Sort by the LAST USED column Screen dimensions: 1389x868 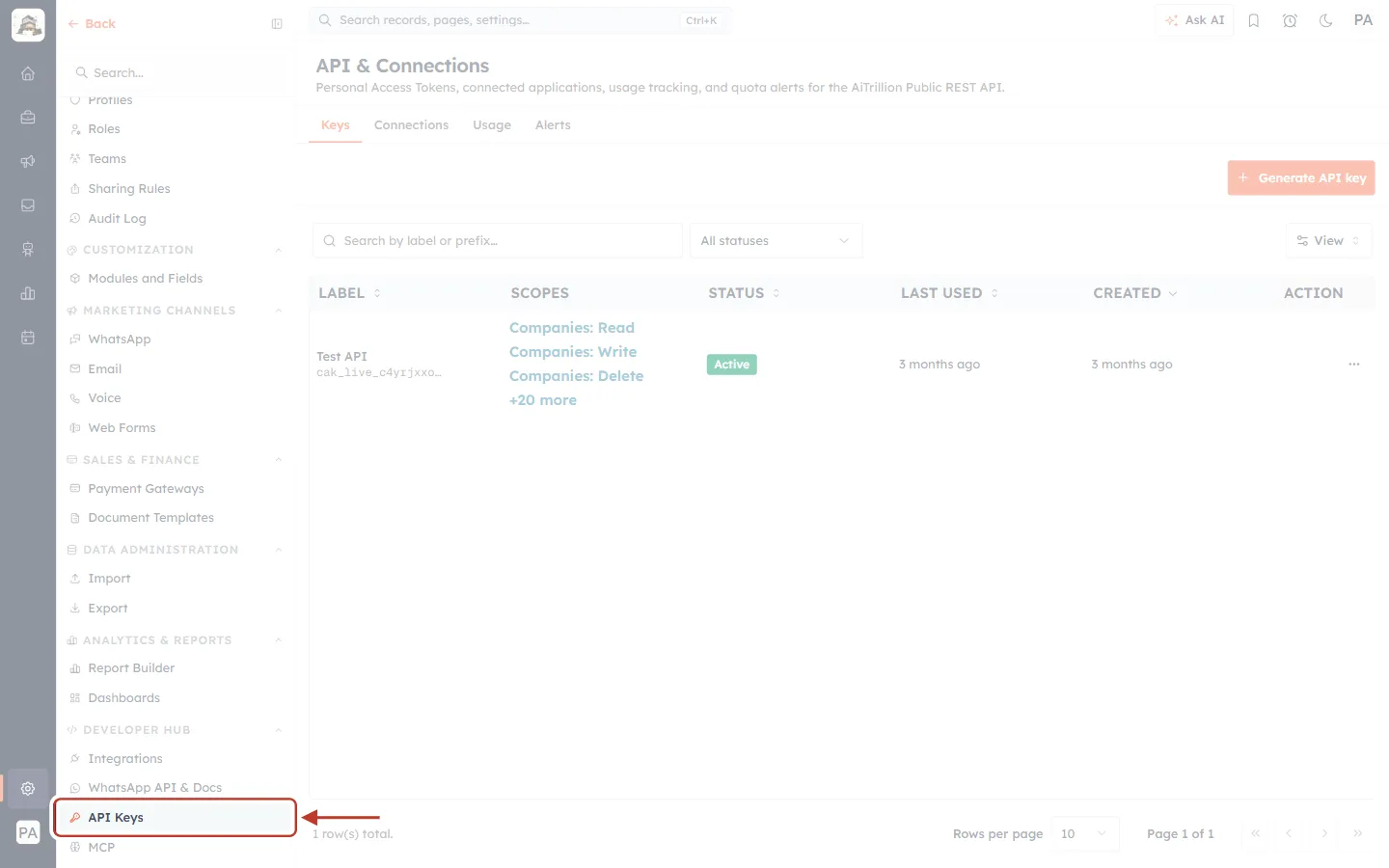tap(949, 293)
